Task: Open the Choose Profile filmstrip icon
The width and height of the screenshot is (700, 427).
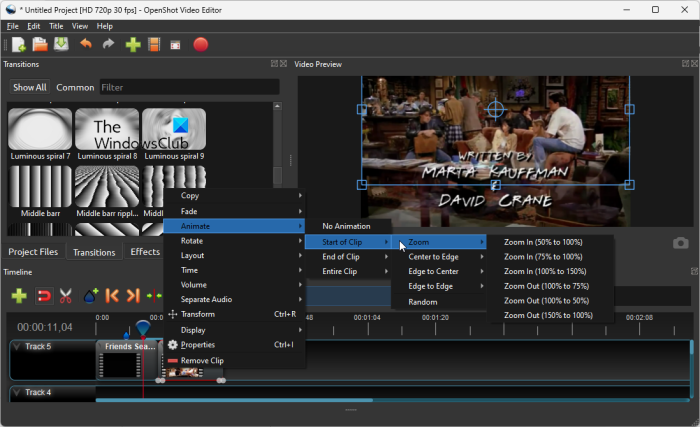Action: click(x=154, y=45)
